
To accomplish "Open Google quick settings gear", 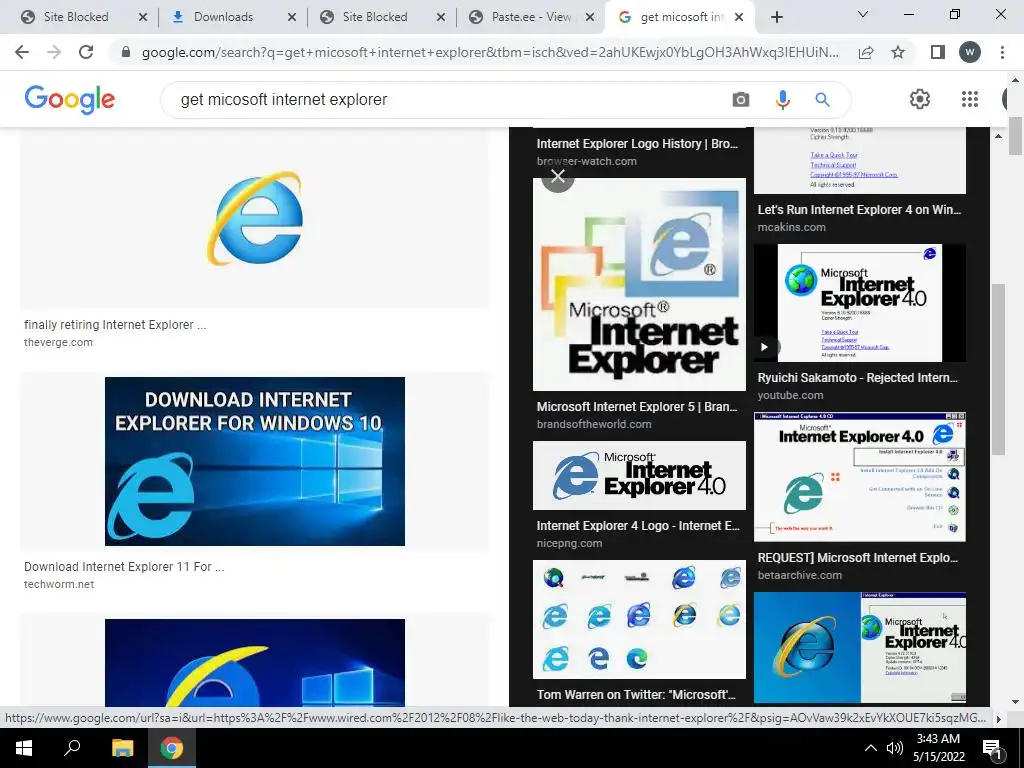I will [x=920, y=99].
